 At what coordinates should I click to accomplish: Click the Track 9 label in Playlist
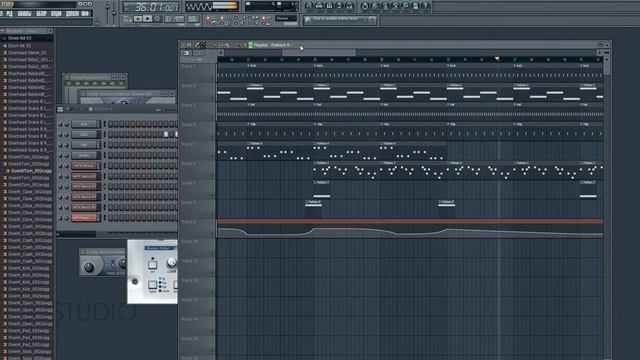pyautogui.click(x=189, y=222)
